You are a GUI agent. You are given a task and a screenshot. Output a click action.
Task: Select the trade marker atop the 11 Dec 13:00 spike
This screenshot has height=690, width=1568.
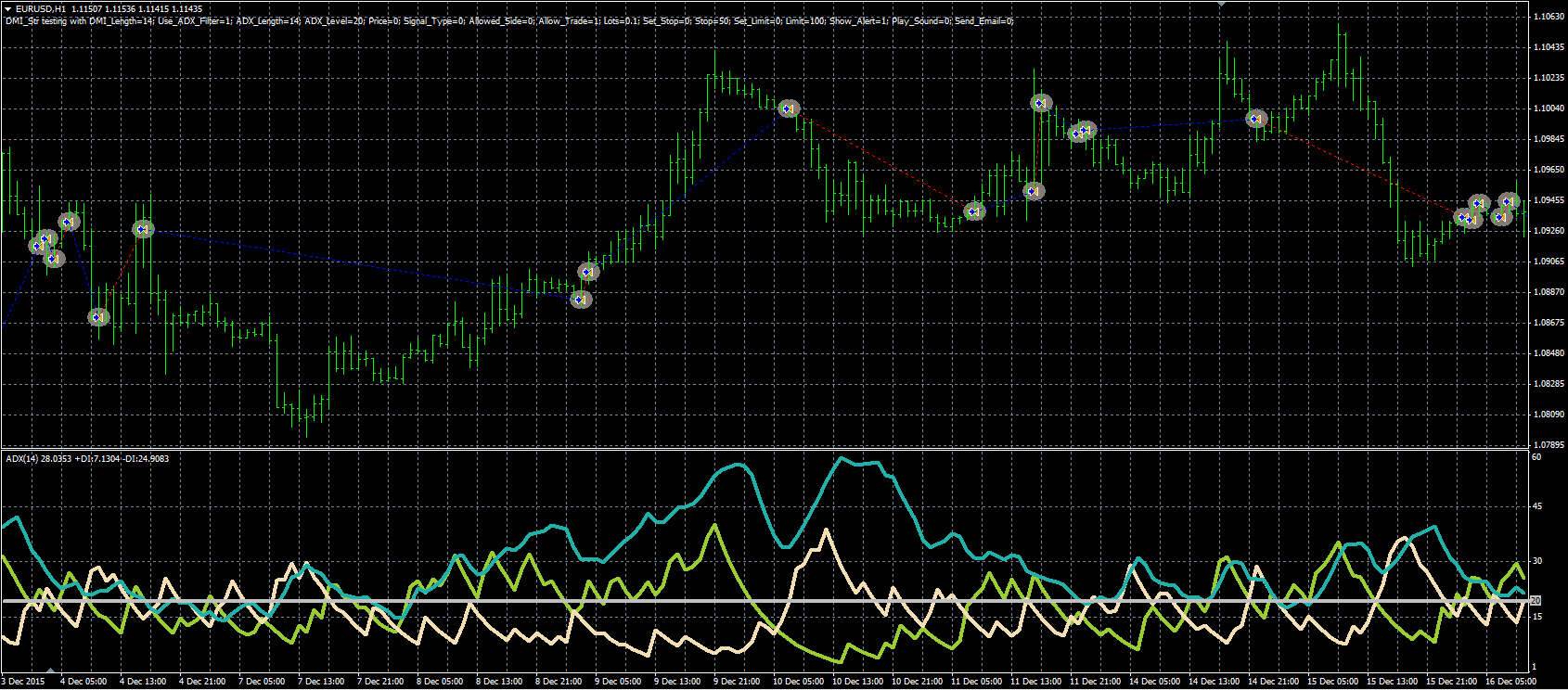point(1041,103)
